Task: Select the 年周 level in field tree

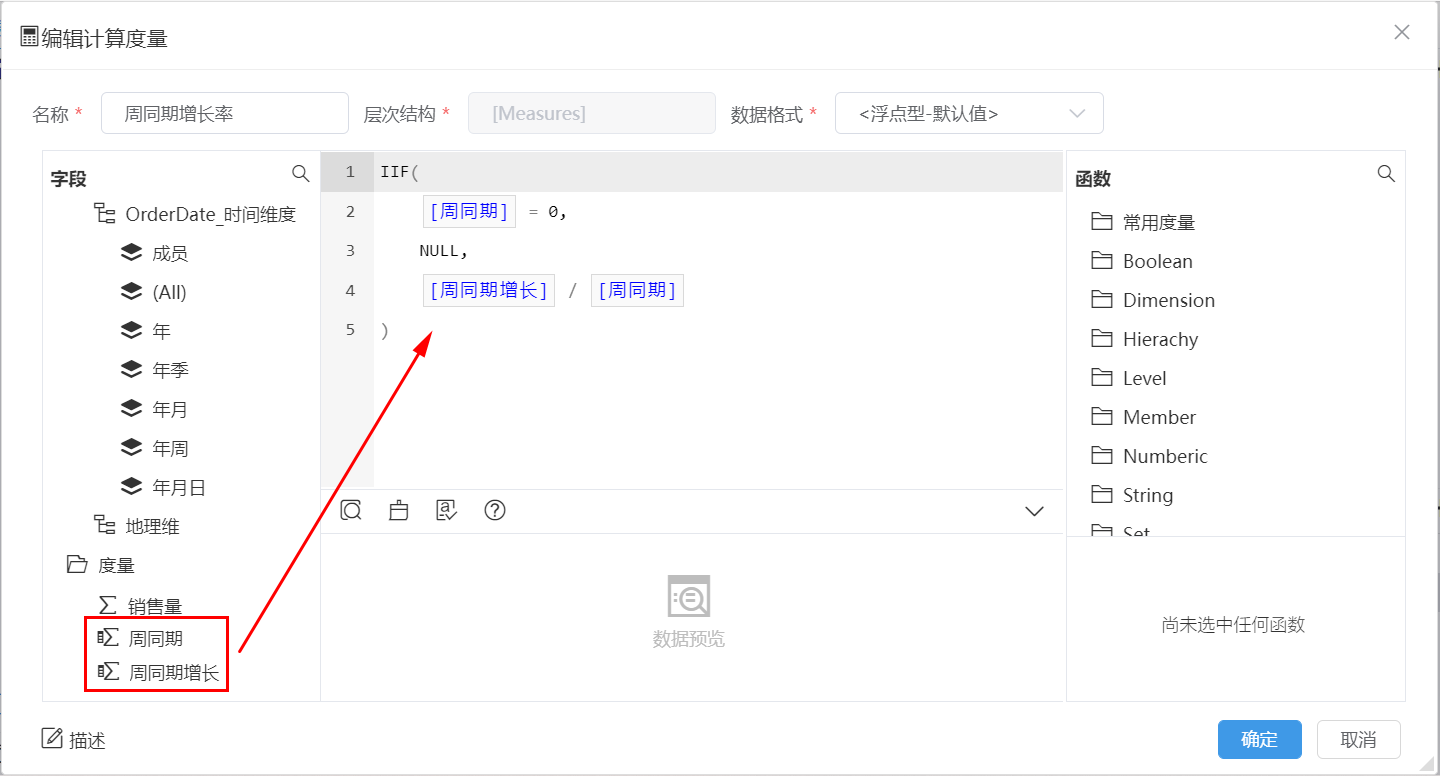Action: [170, 448]
